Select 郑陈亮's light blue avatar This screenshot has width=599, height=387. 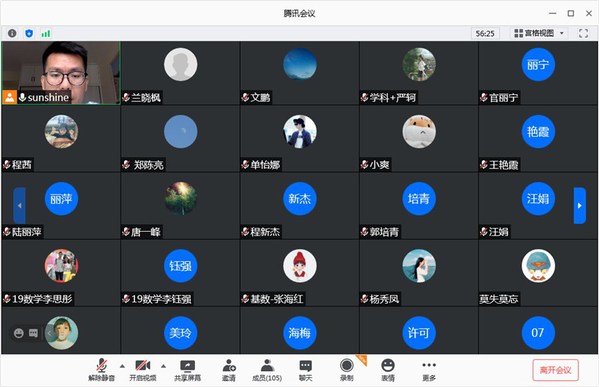[x=180, y=131]
